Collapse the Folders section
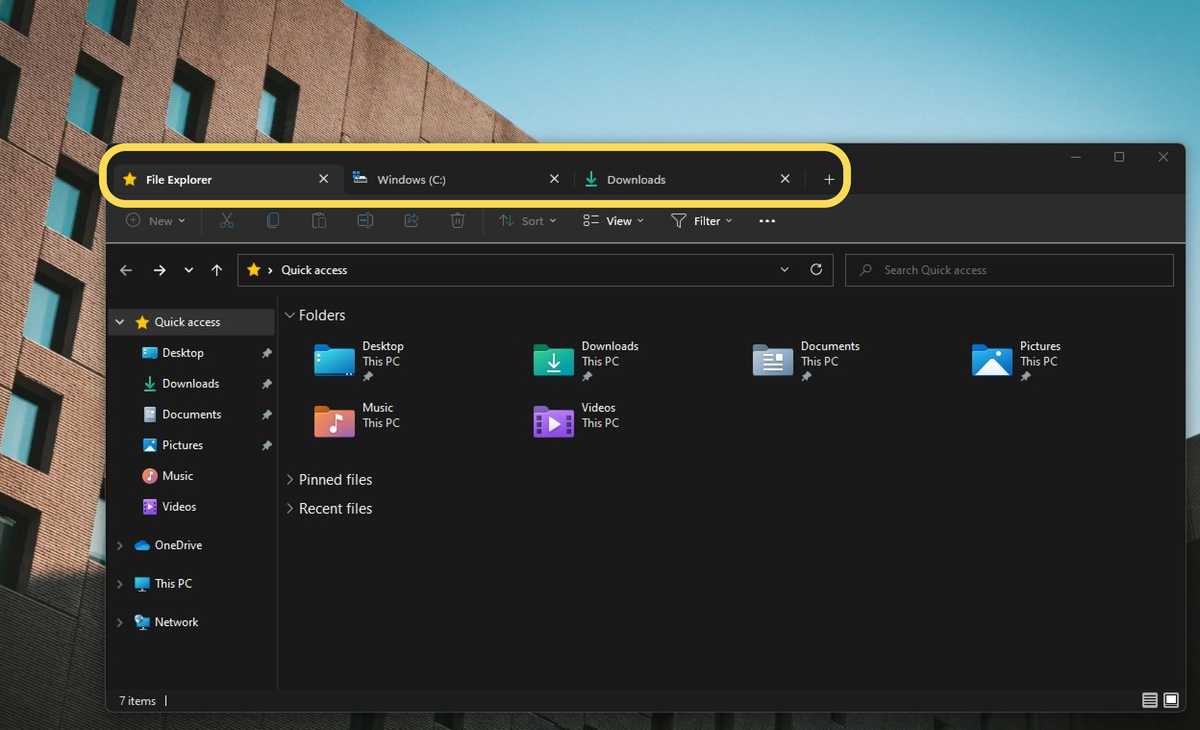 click(290, 315)
